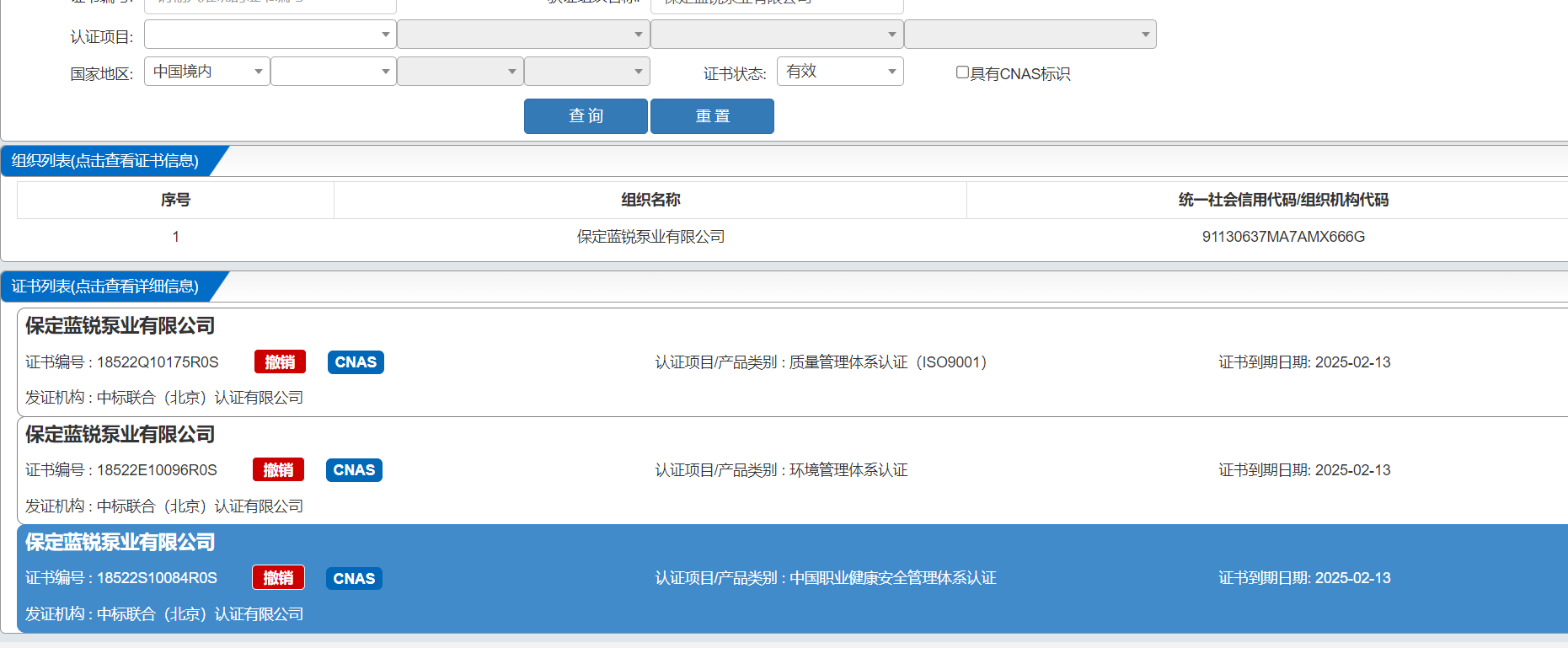
Task: Click CNAS badge on certificate 18522S10084R0S
Action: (354, 578)
